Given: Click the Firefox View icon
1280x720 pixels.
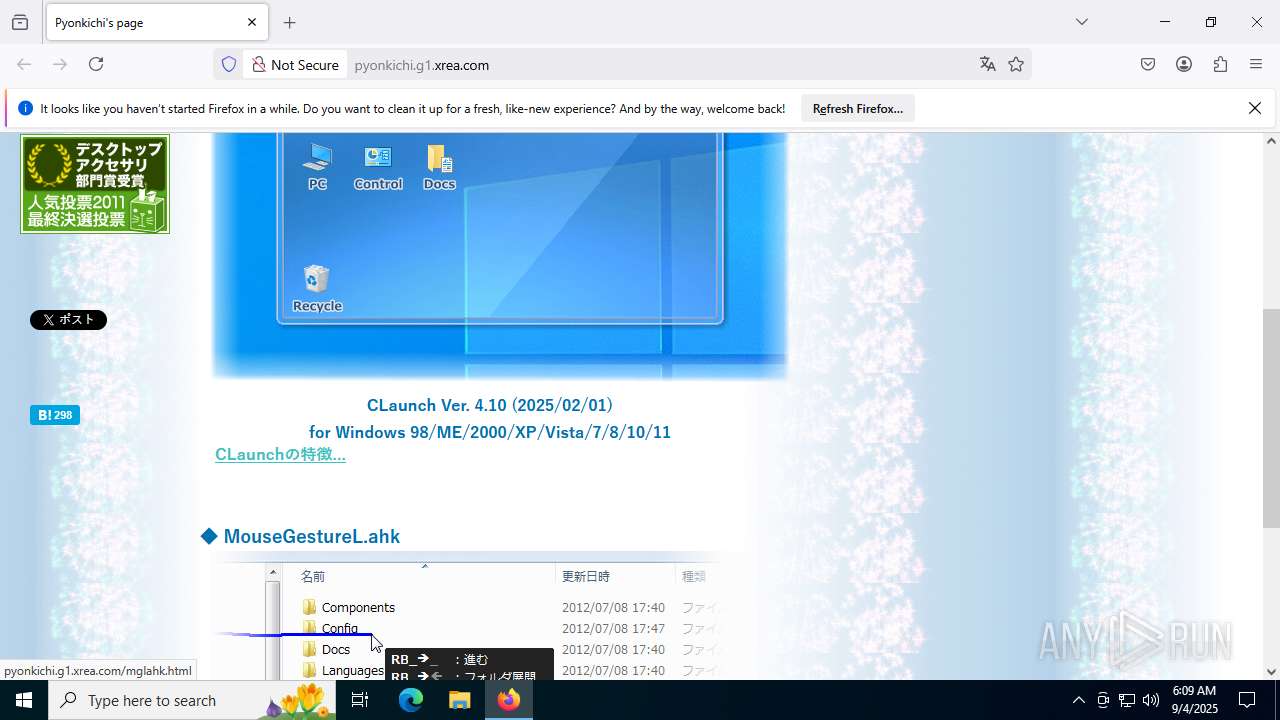Looking at the screenshot, I should click(x=20, y=22).
